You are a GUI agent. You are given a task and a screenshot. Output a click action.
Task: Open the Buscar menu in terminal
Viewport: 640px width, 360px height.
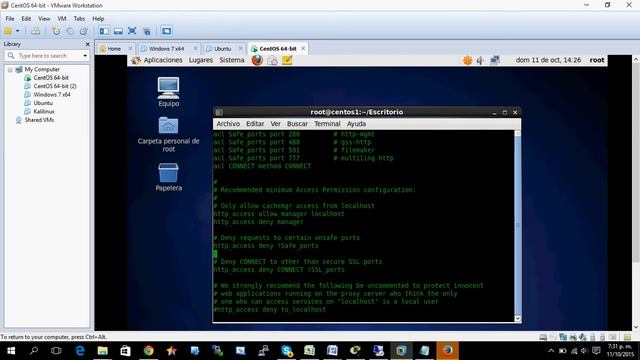point(297,124)
